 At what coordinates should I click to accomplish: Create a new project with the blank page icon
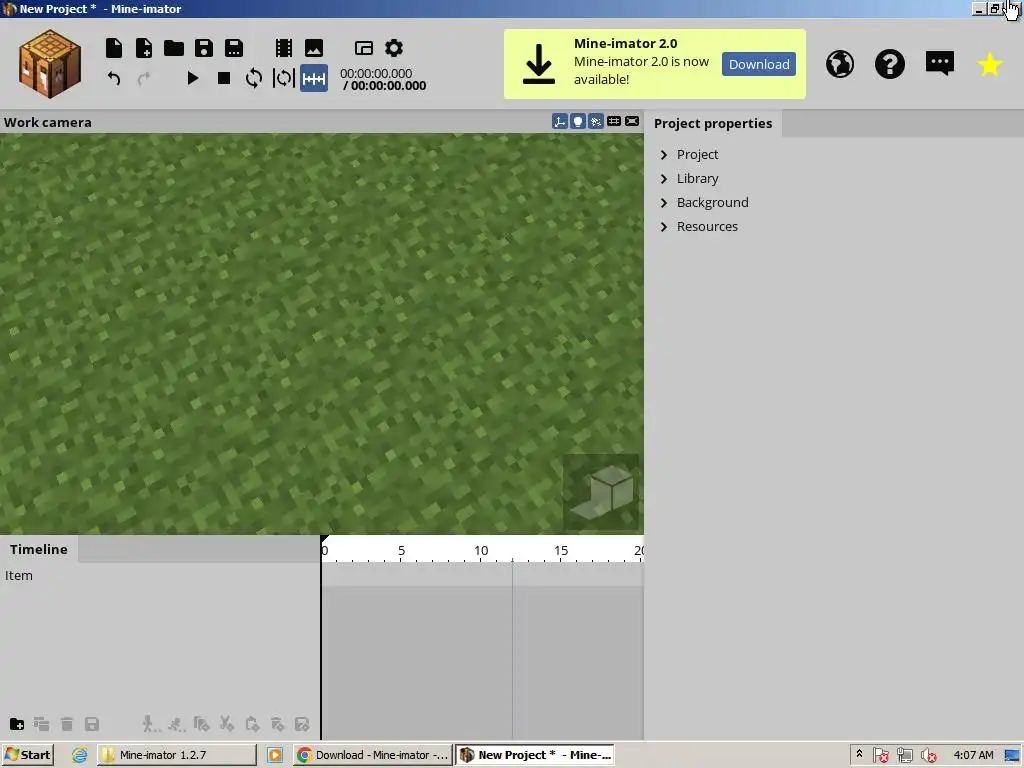[114, 48]
